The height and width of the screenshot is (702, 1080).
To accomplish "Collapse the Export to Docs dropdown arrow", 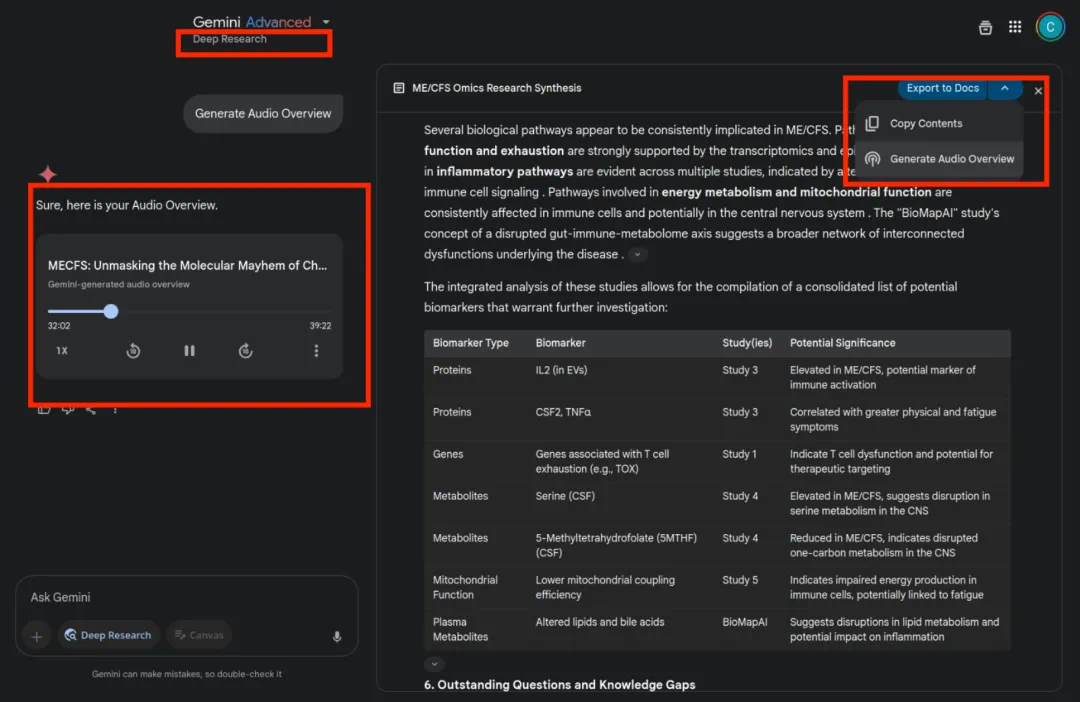I will point(1005,88).
